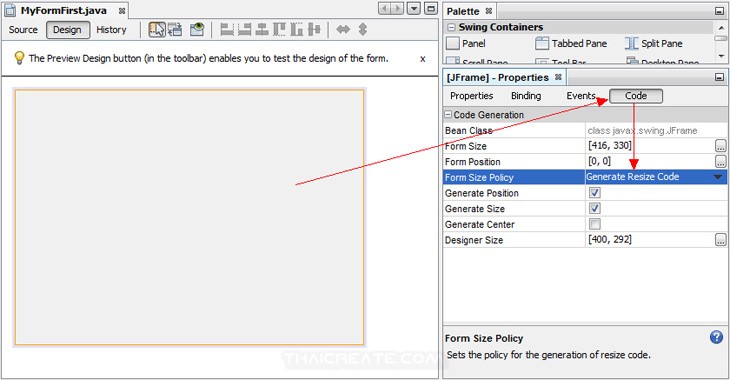Select the Generate Center property label
The width and height of the screenshot is (730, 380).
click(x=480, y=224)
